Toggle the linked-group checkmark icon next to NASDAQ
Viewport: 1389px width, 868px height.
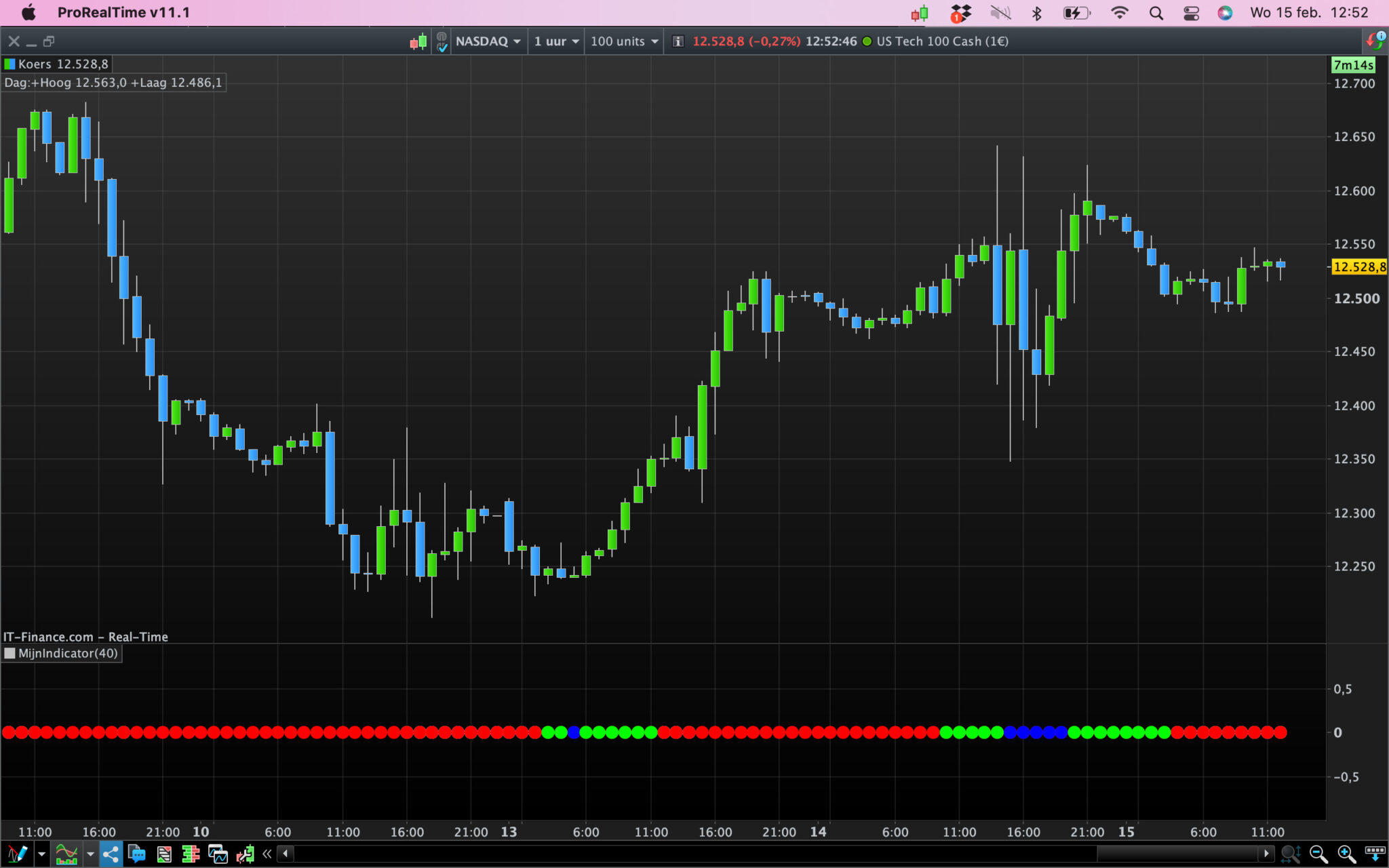tap(442, 42)
